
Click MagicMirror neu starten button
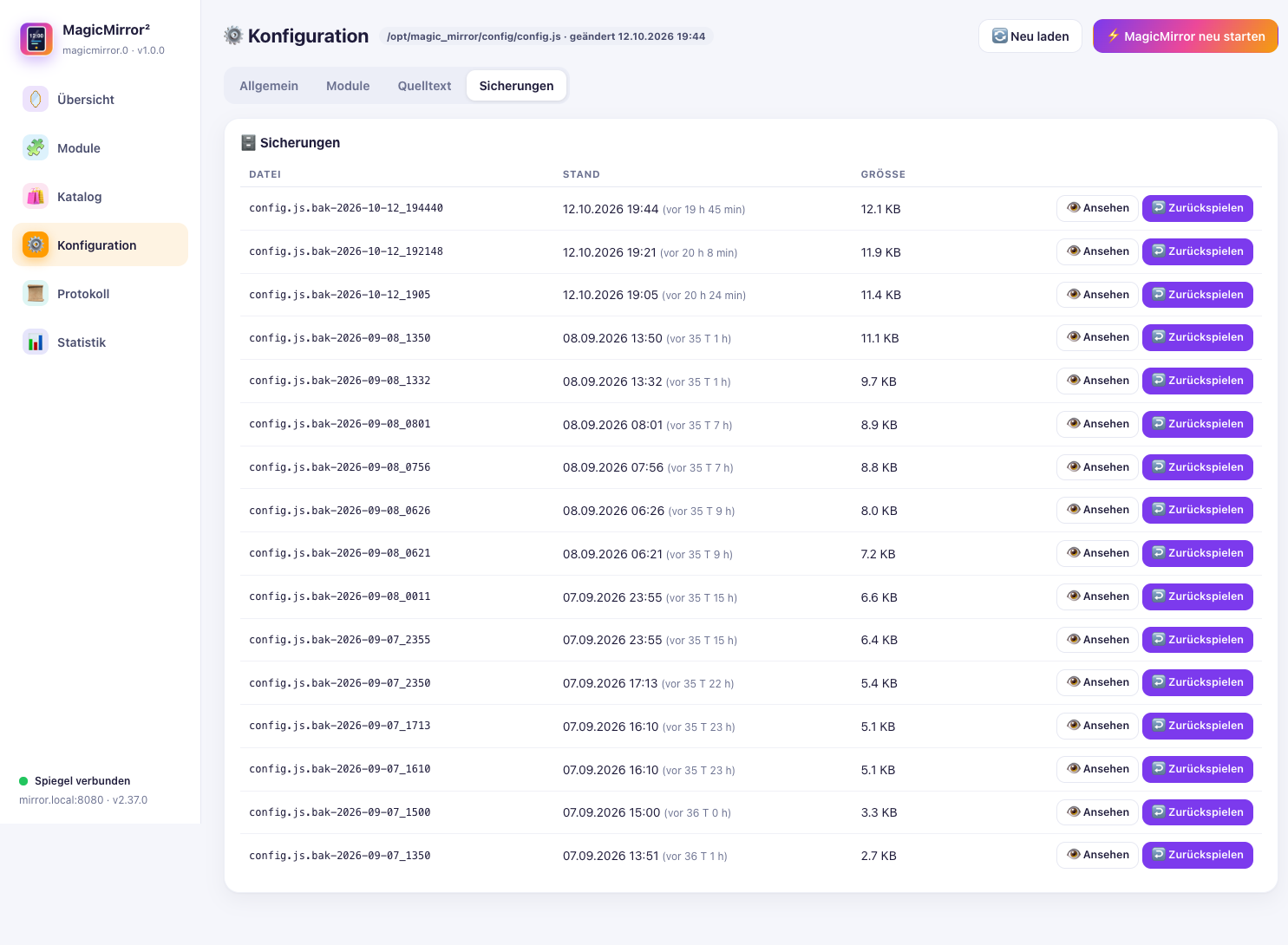click(1185, 36)
